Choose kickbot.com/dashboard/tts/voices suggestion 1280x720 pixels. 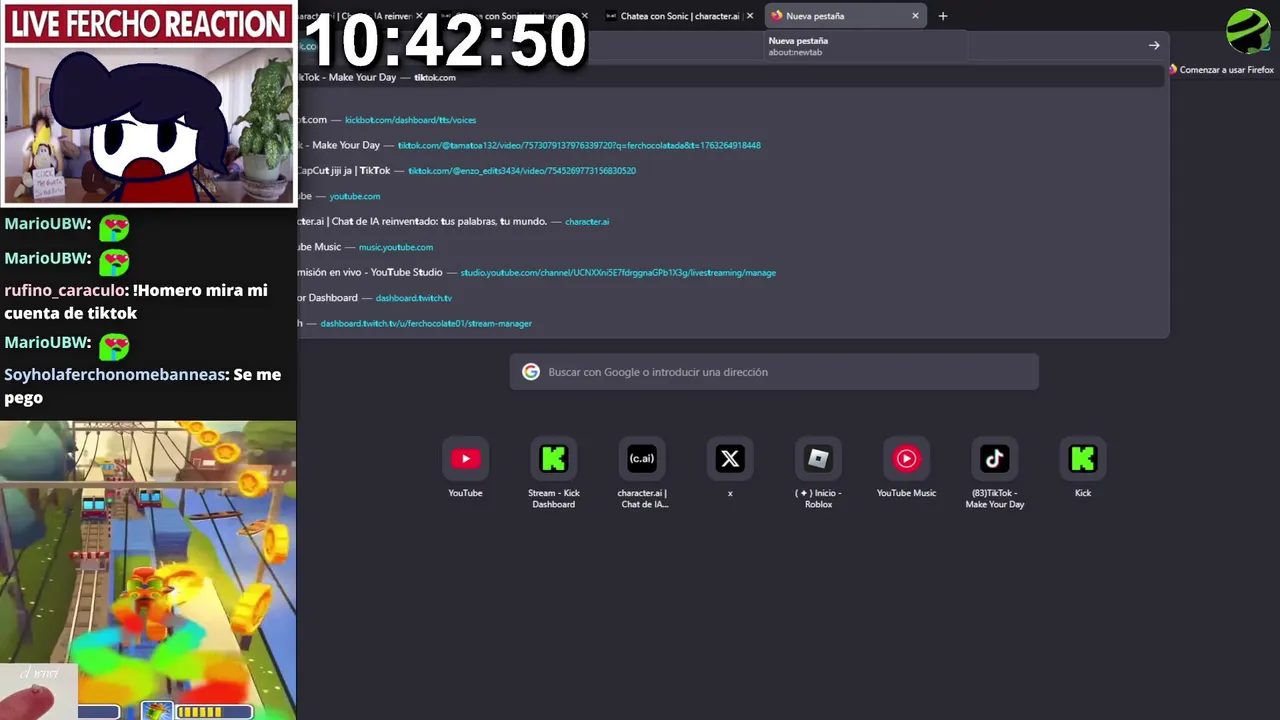pos(732,120)
